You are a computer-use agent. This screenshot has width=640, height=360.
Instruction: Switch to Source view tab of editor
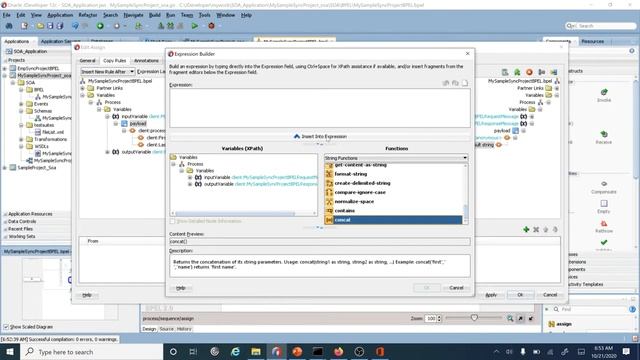[x=167, y=329]
